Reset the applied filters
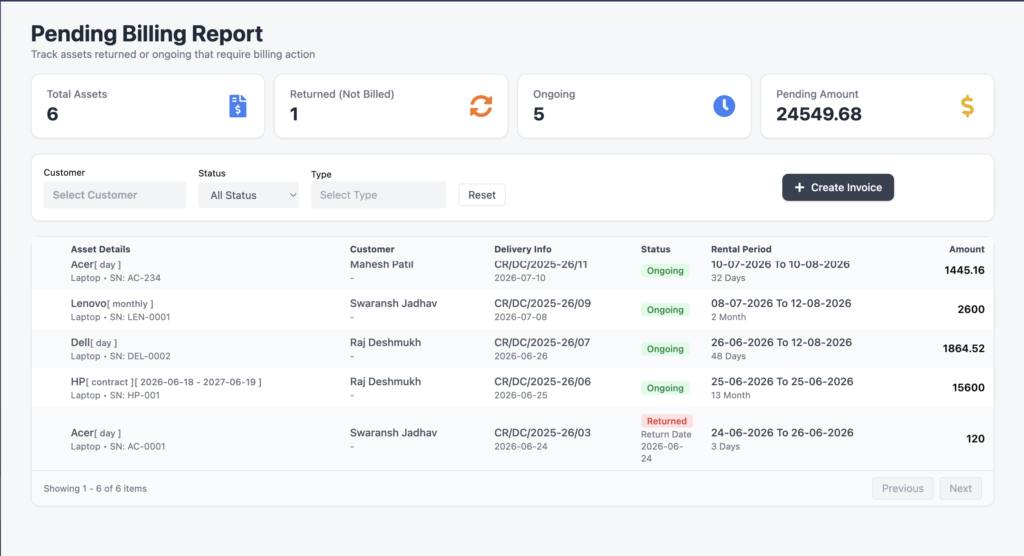The height and width of the screenshot is (556, 1024). [481, 195]
